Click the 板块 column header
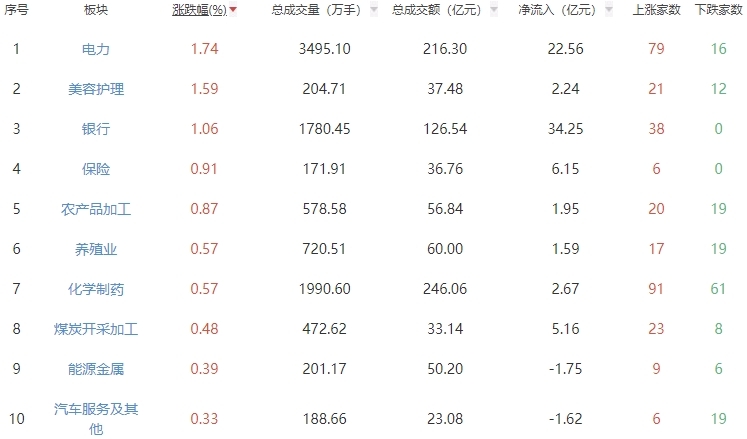Viewport: 747px width, 439px height. click(96, 10)
